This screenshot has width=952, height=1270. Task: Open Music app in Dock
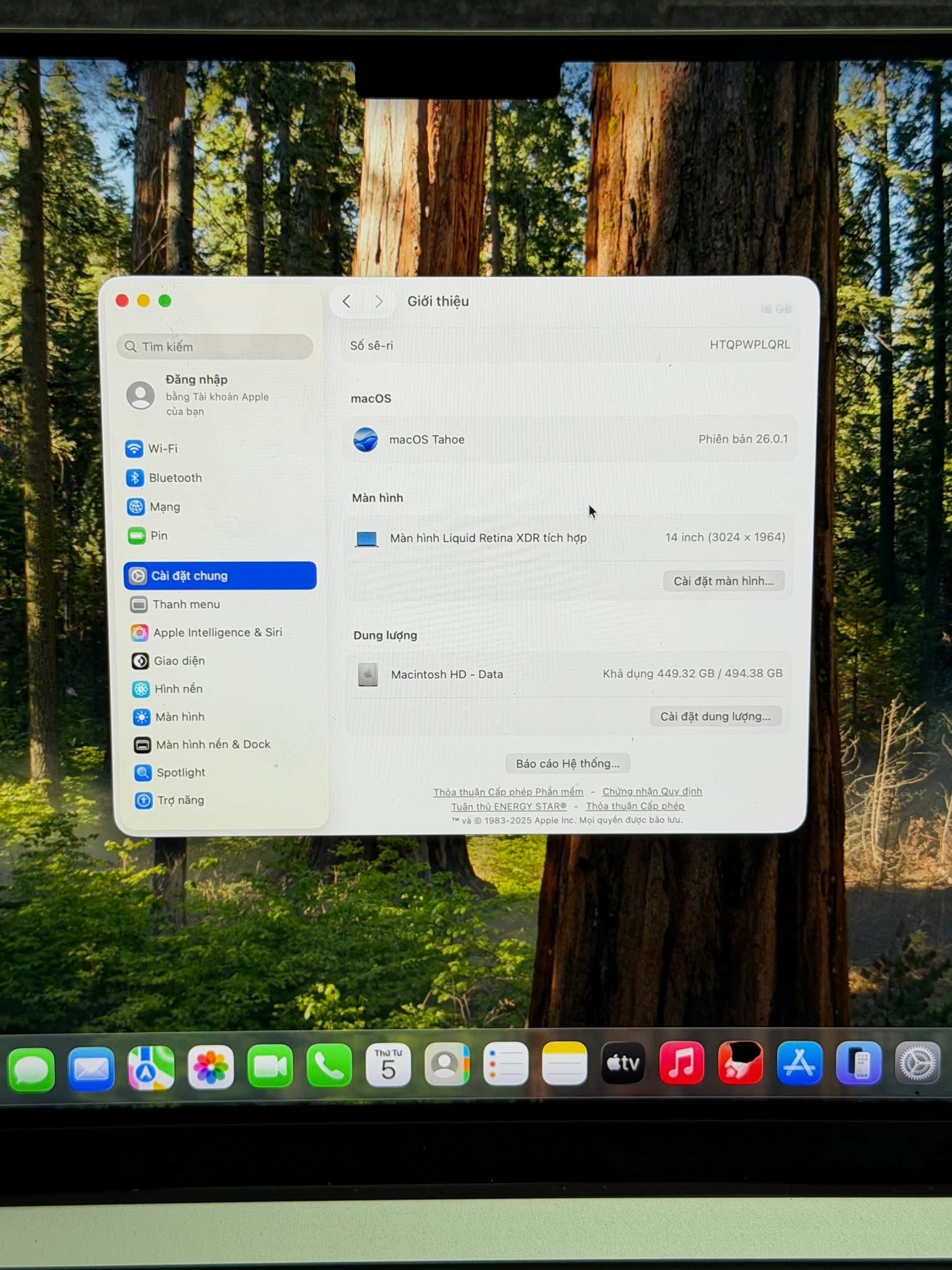pos(681,1064)
